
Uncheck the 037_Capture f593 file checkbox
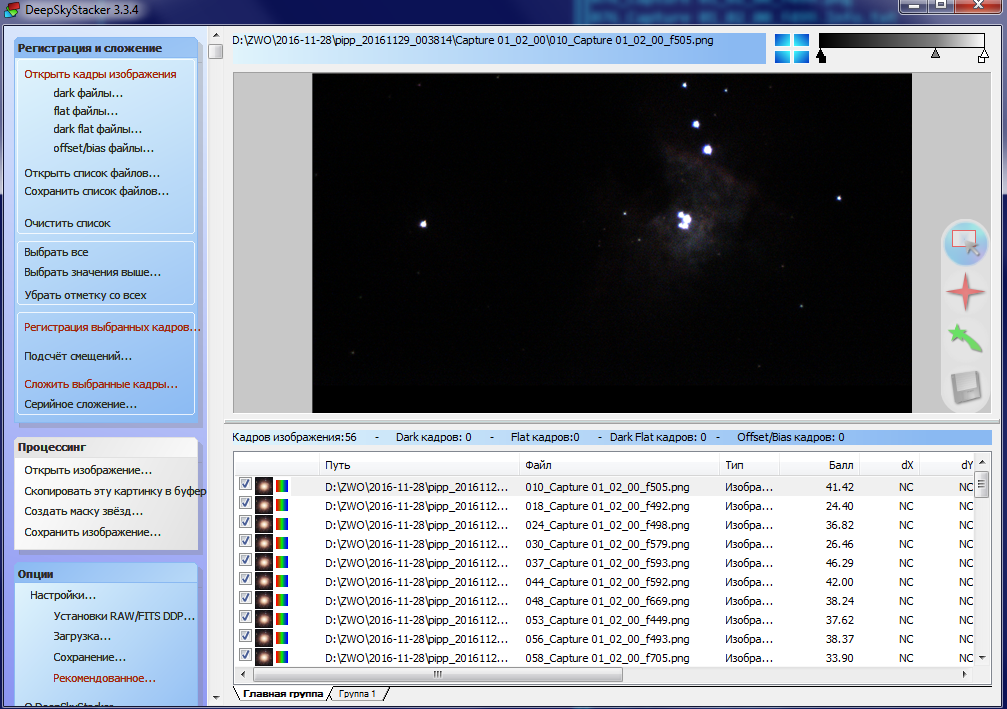[245, 559]
